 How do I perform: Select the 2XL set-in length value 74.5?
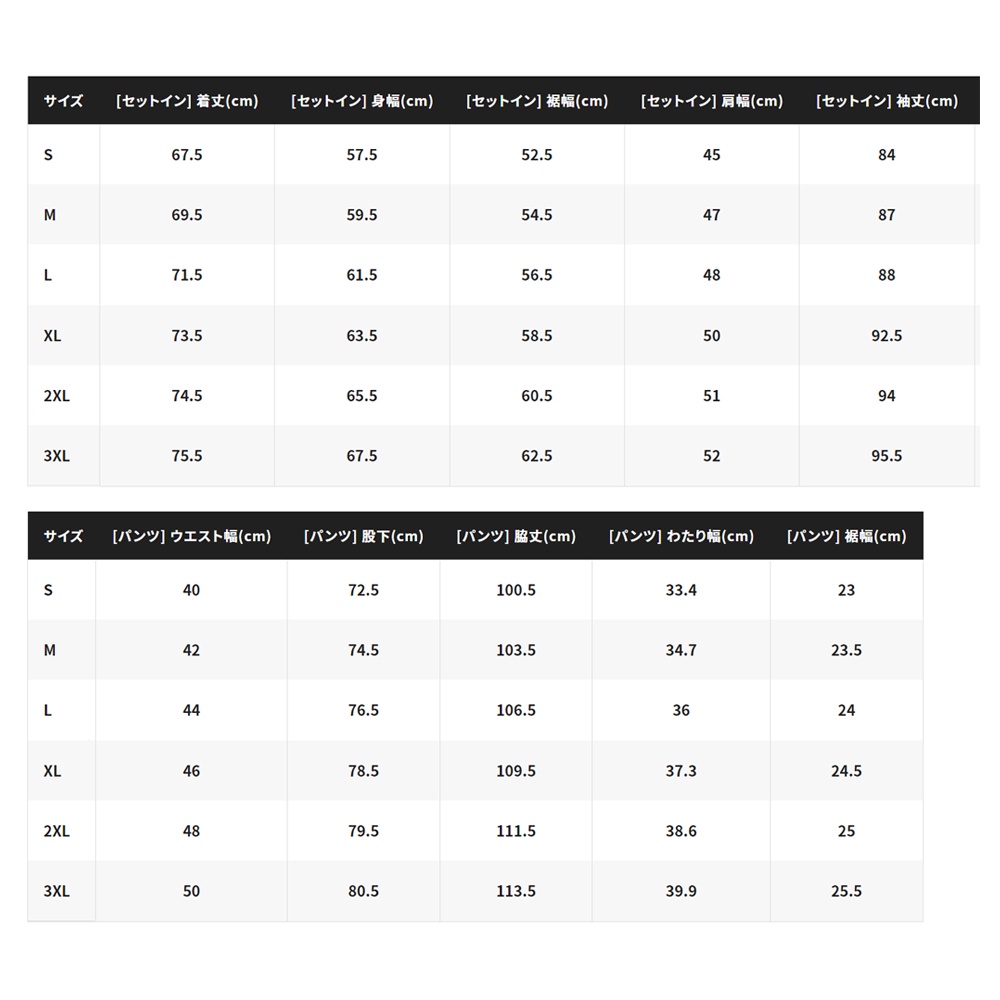pos(187,396)
